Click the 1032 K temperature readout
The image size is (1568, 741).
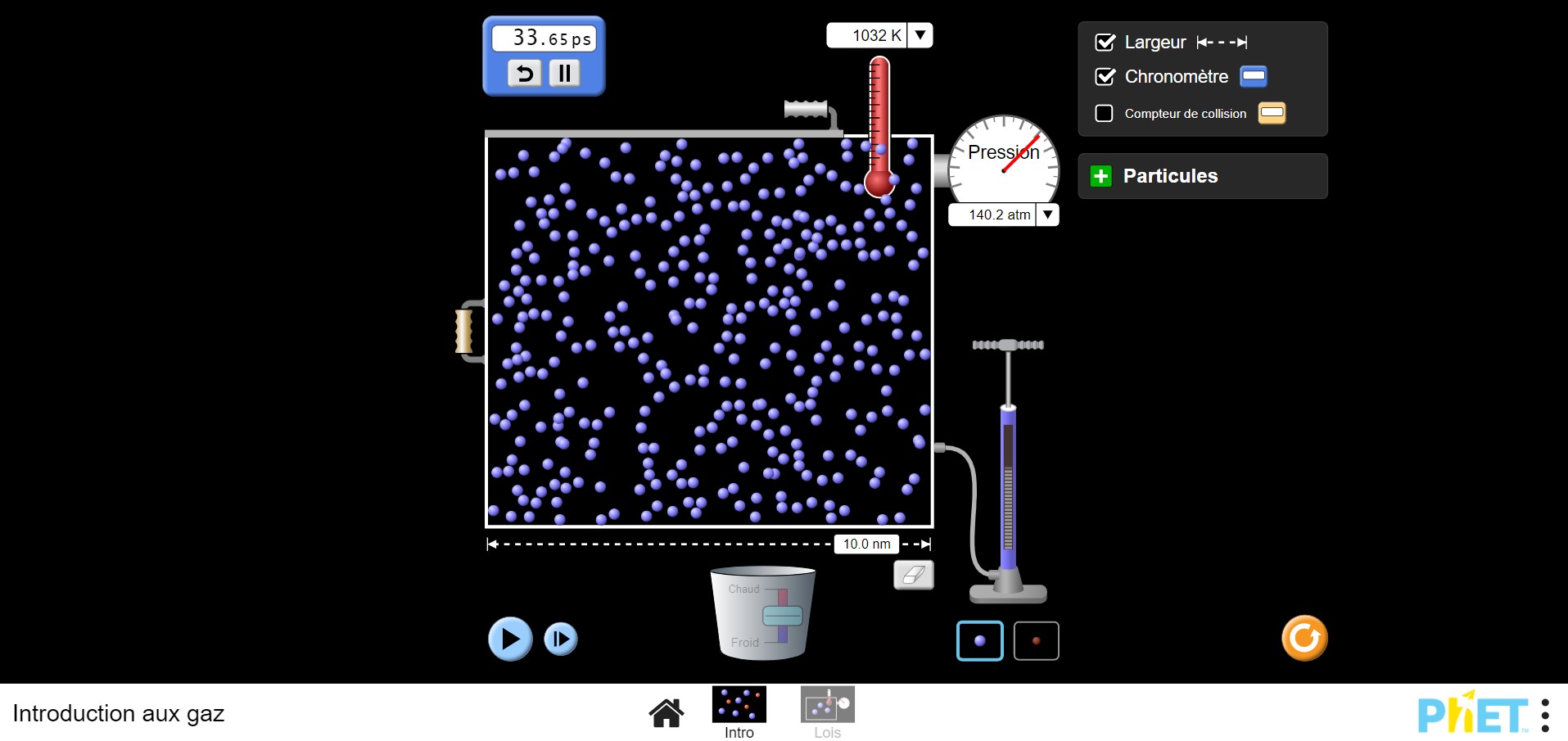868,35
